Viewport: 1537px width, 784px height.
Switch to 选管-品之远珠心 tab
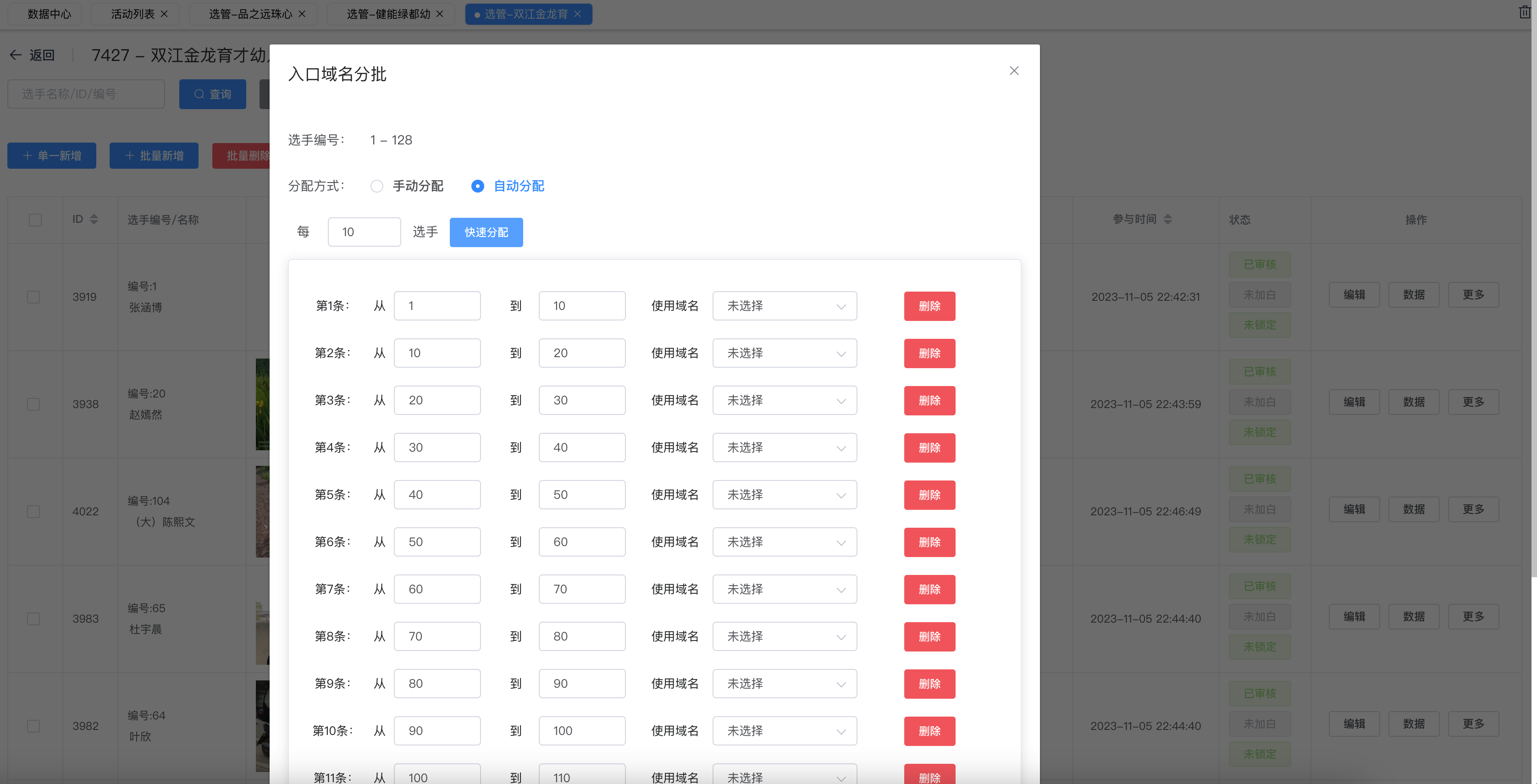pos(250,14)
